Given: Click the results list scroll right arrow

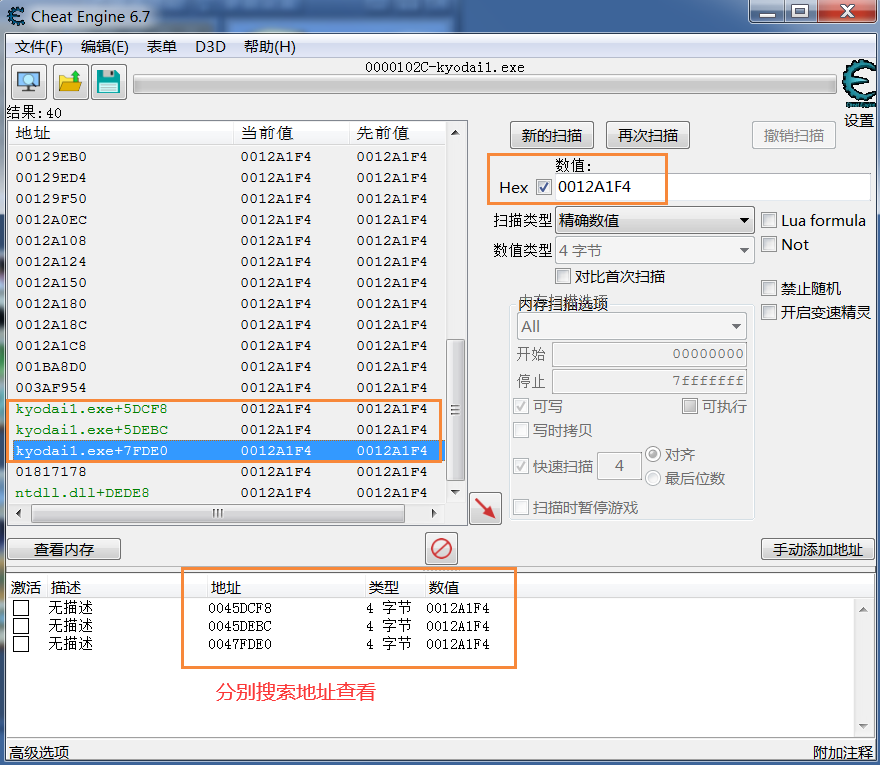Looking at the screenshot, I should point(434,513).
